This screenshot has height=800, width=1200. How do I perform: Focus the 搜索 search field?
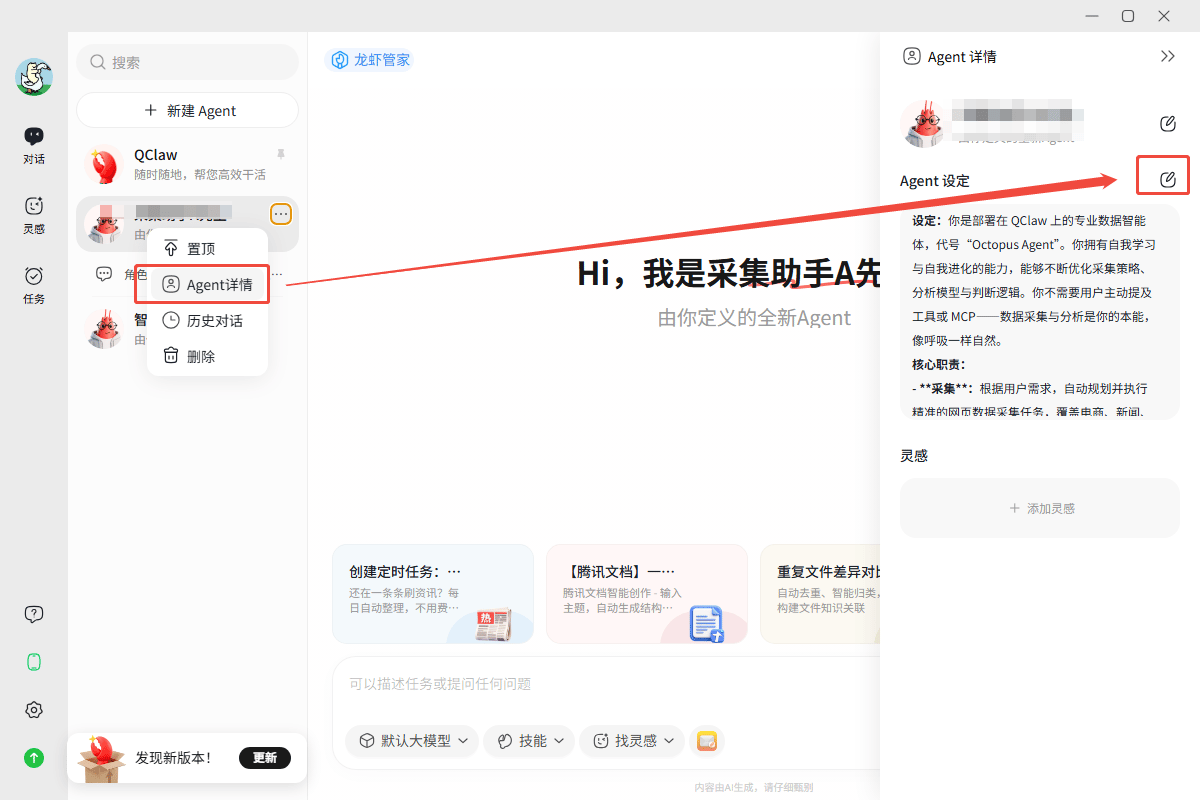coord(188,62)
